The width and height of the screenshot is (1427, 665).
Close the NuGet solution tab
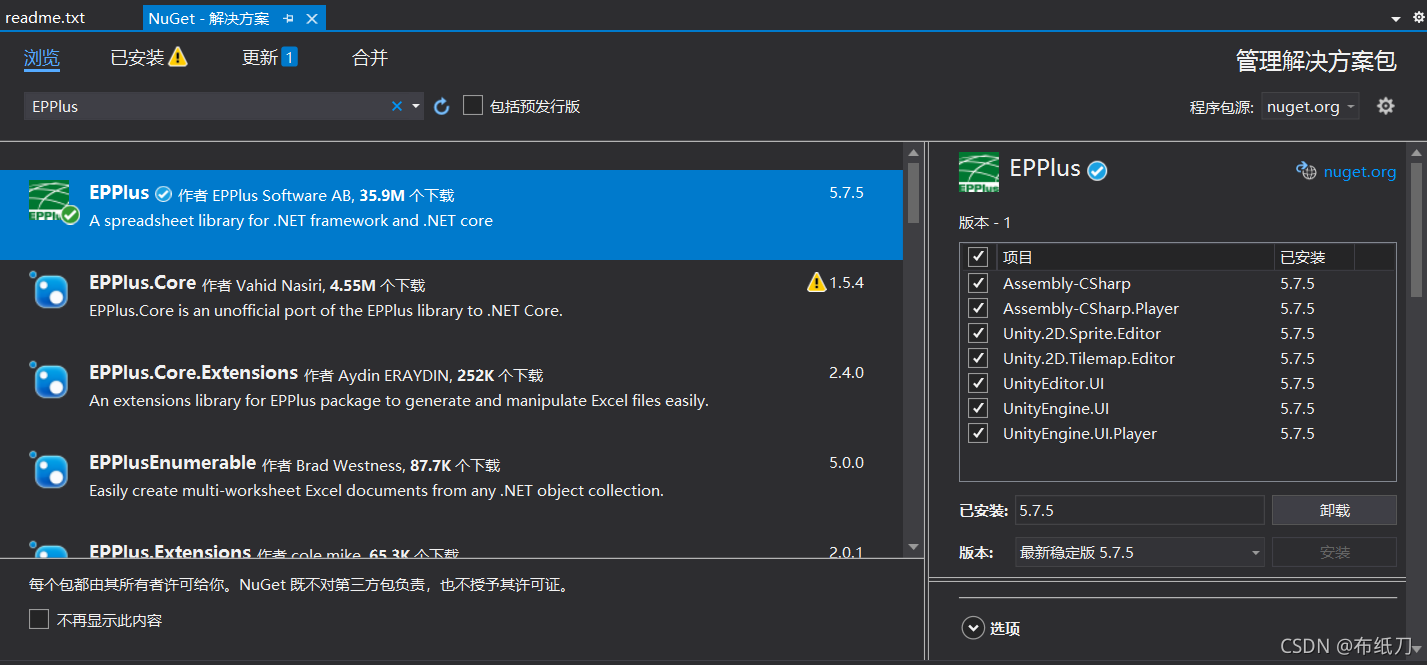(312, 18)
